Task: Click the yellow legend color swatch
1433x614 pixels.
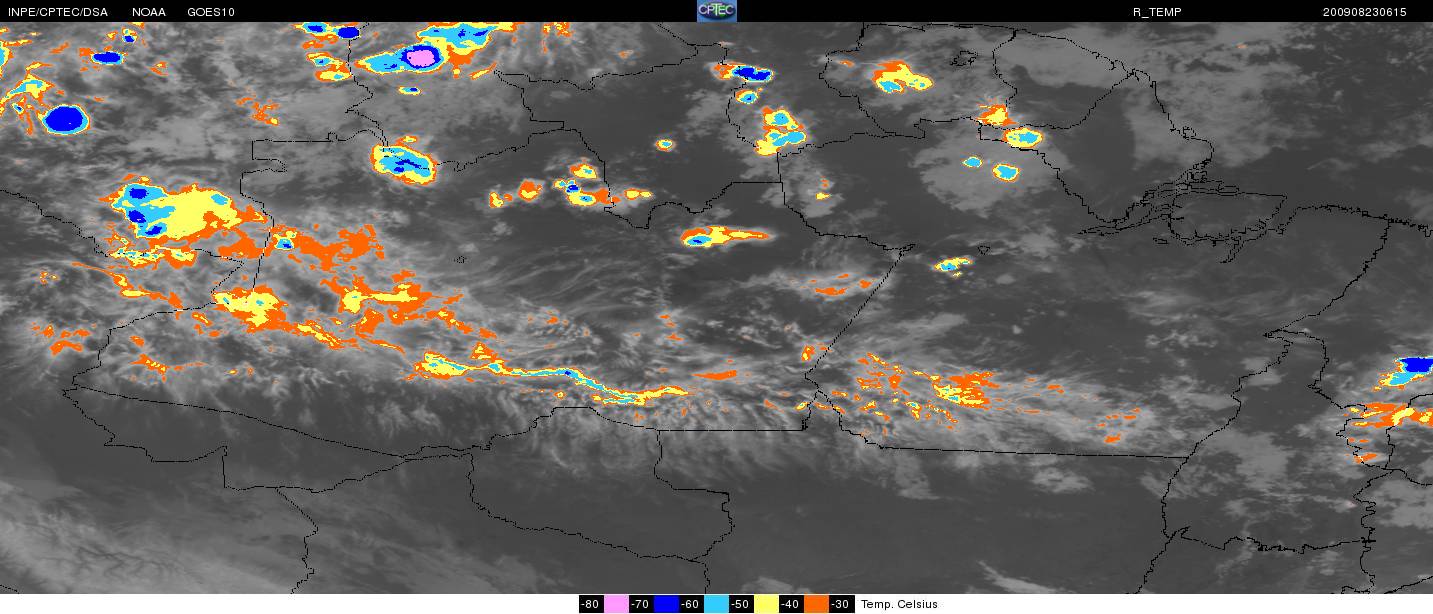Action: [x=766, y=604]
